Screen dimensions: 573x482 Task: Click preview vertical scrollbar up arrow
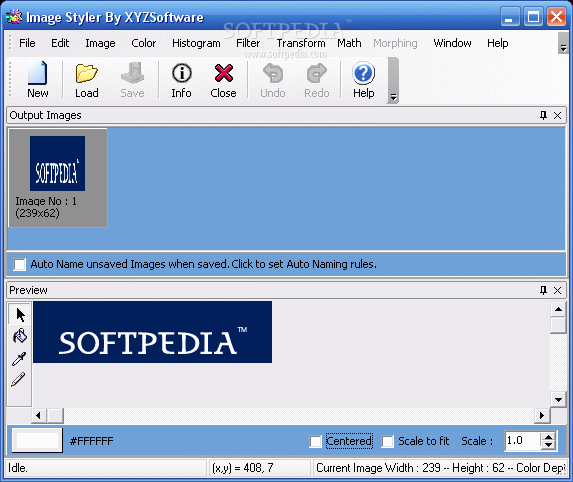pos(558,310)
